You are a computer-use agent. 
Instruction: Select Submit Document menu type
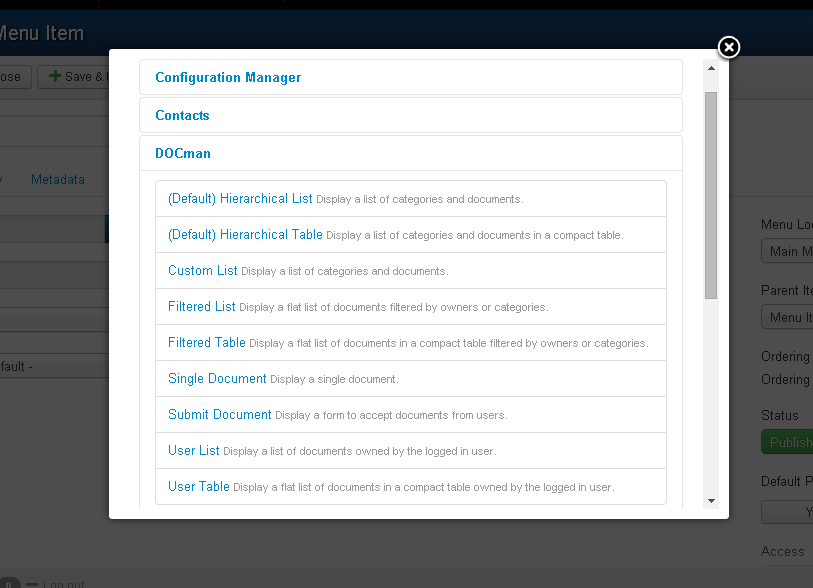pyautogui.click(x=220, y=414)
